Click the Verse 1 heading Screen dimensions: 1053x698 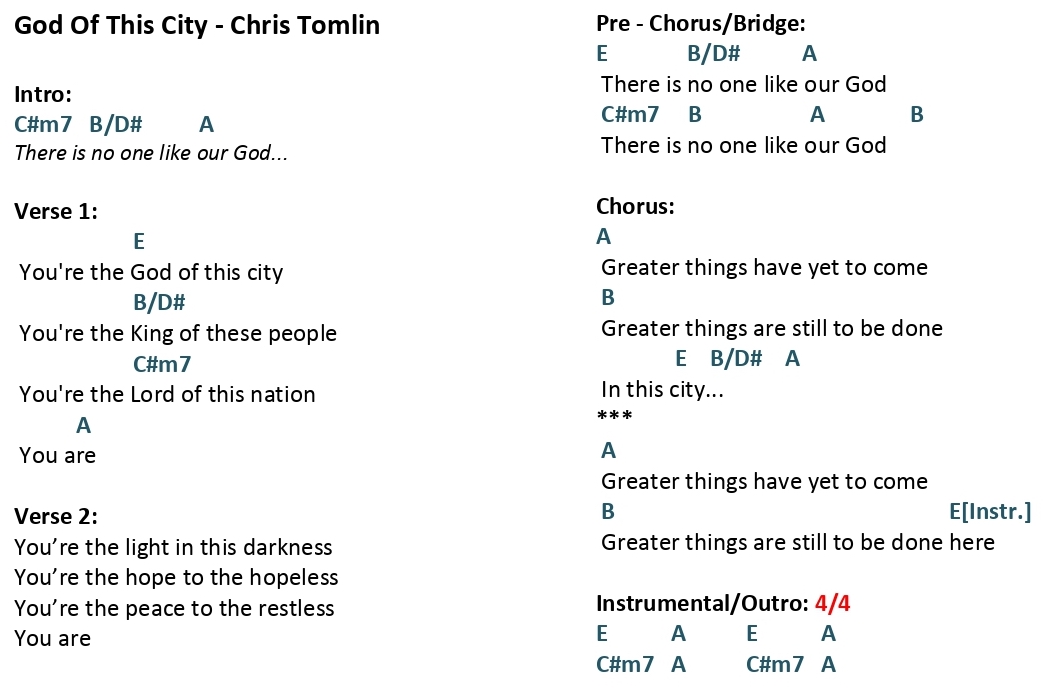tap(56, 212)
